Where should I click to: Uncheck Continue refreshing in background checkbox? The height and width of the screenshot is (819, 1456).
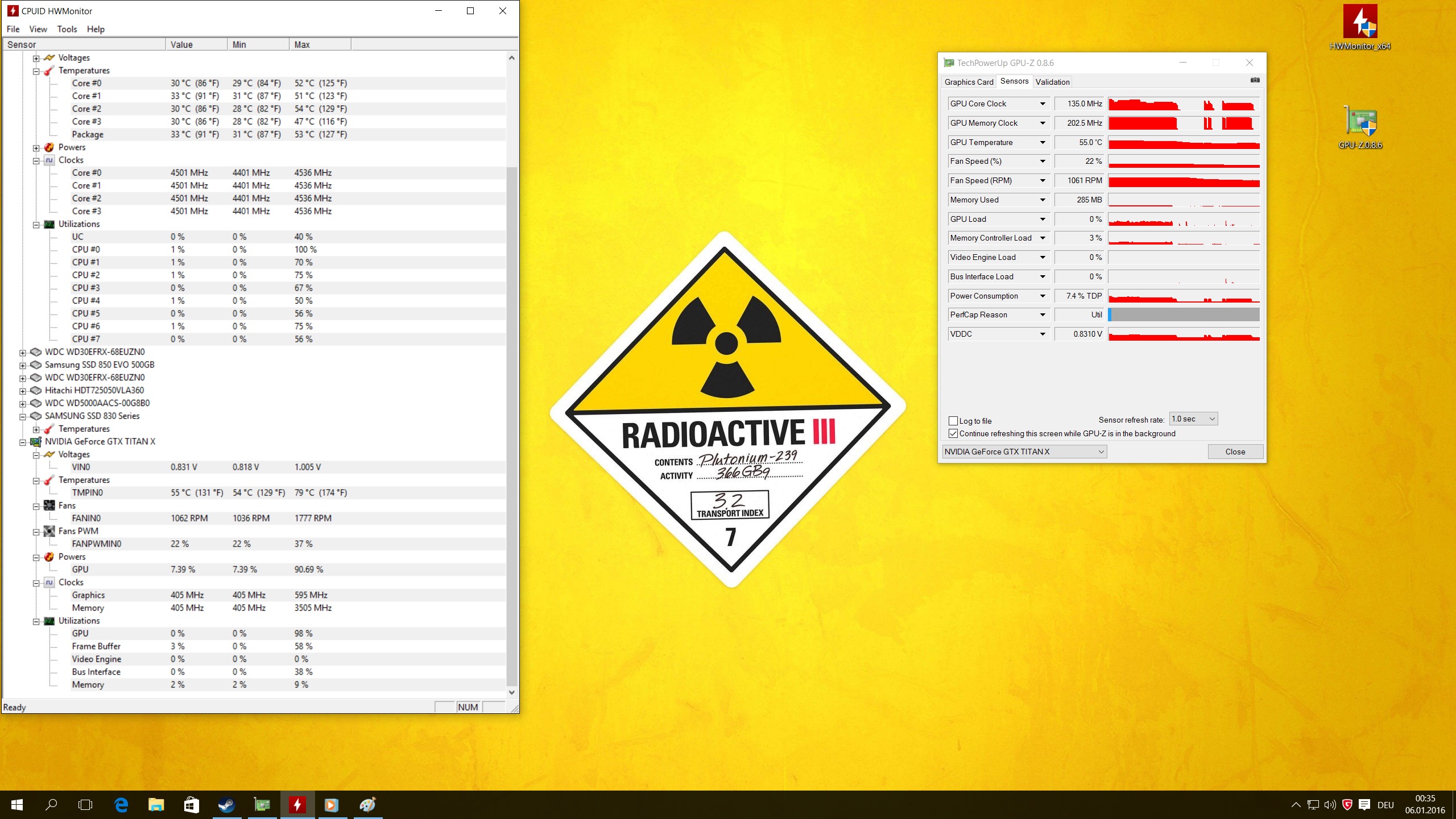tap(953, 433)
